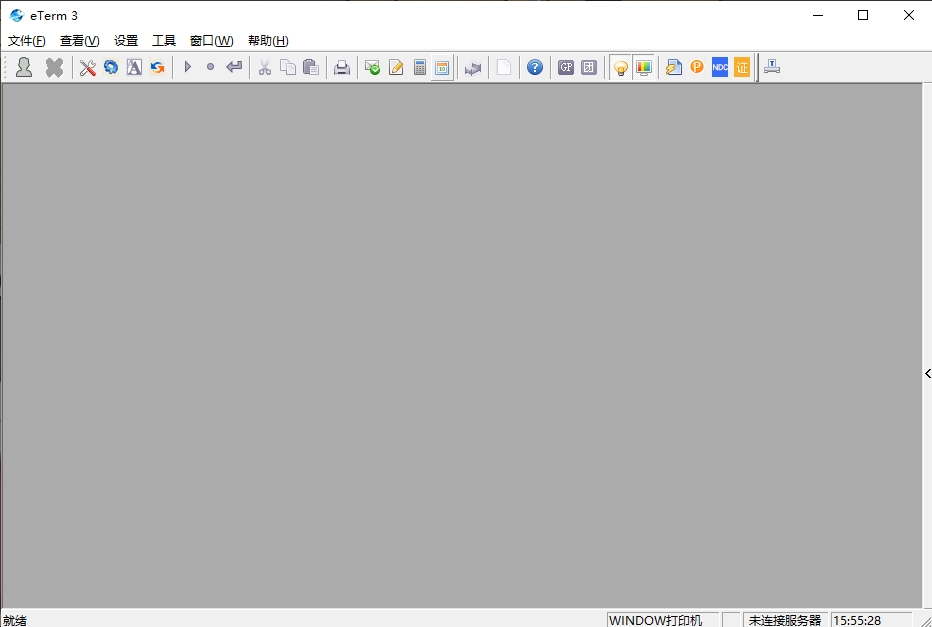Click the GP toolbar icon
Viewport: 932px width, 627px height.
pyautogui.click(x=566, y=67)
